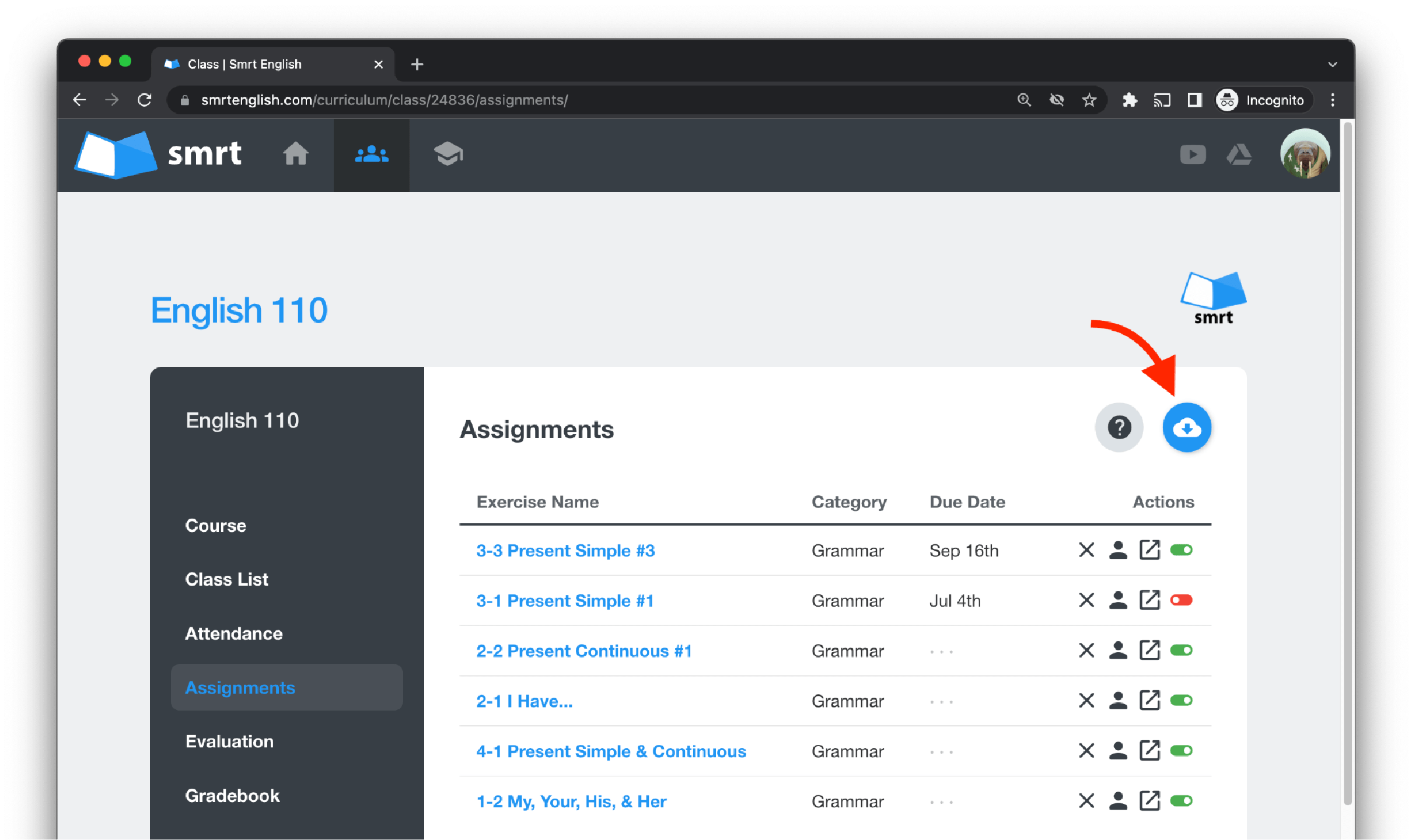Expand the browser tab search chevron
This screenshot has width=1412, height=840.
1332,64
